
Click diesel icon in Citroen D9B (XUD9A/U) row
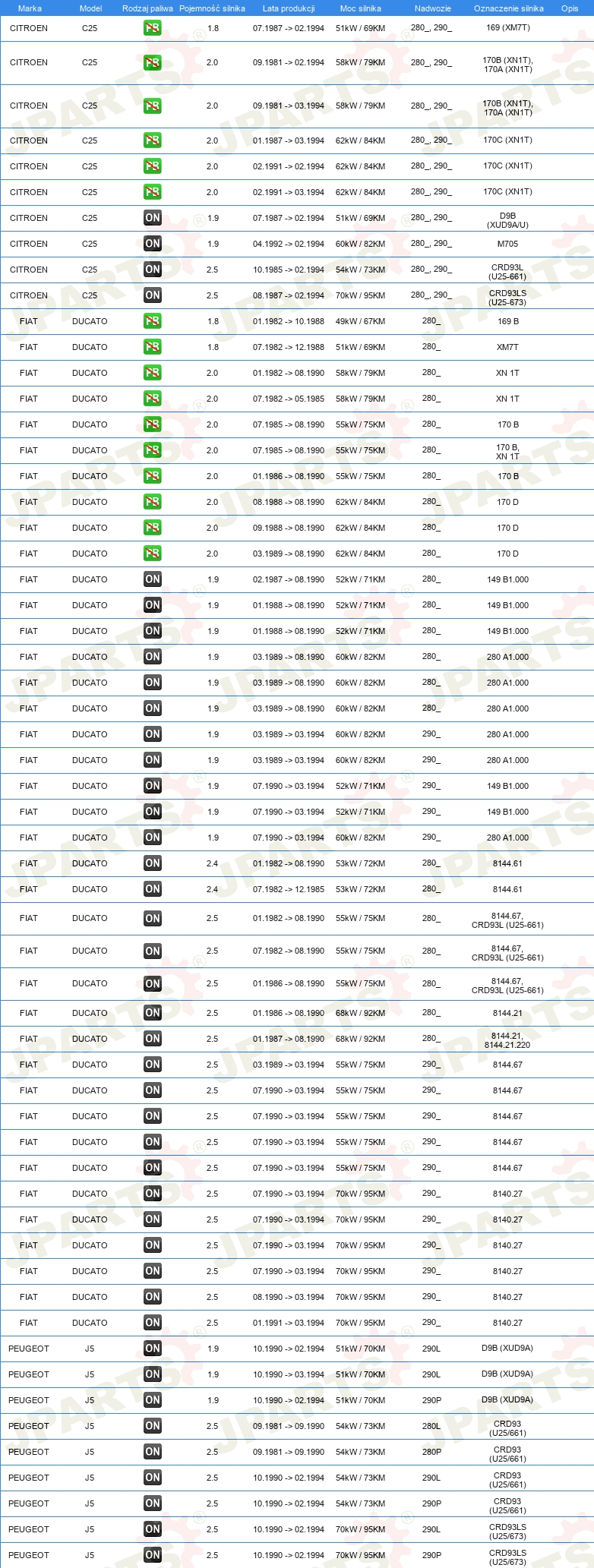[x=152, y=218]
